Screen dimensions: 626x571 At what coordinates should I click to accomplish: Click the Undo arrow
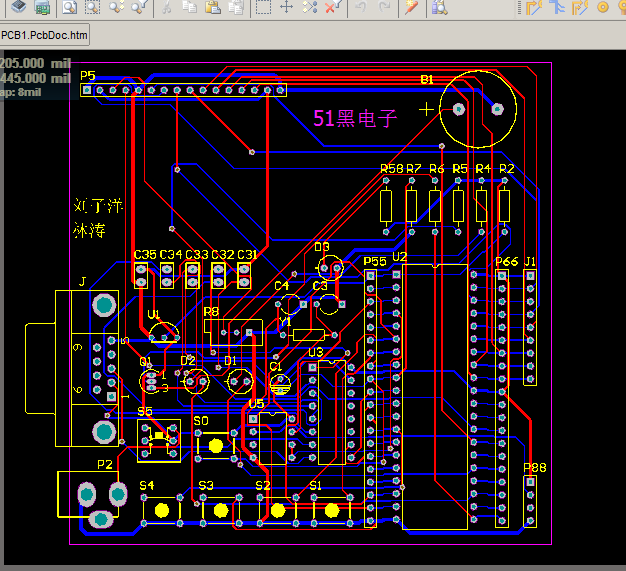[x=361, y=7]
